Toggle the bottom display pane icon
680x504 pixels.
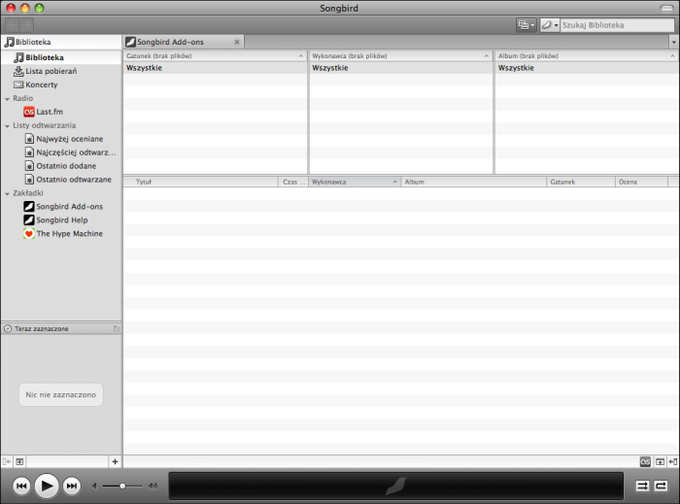[660, 462]
